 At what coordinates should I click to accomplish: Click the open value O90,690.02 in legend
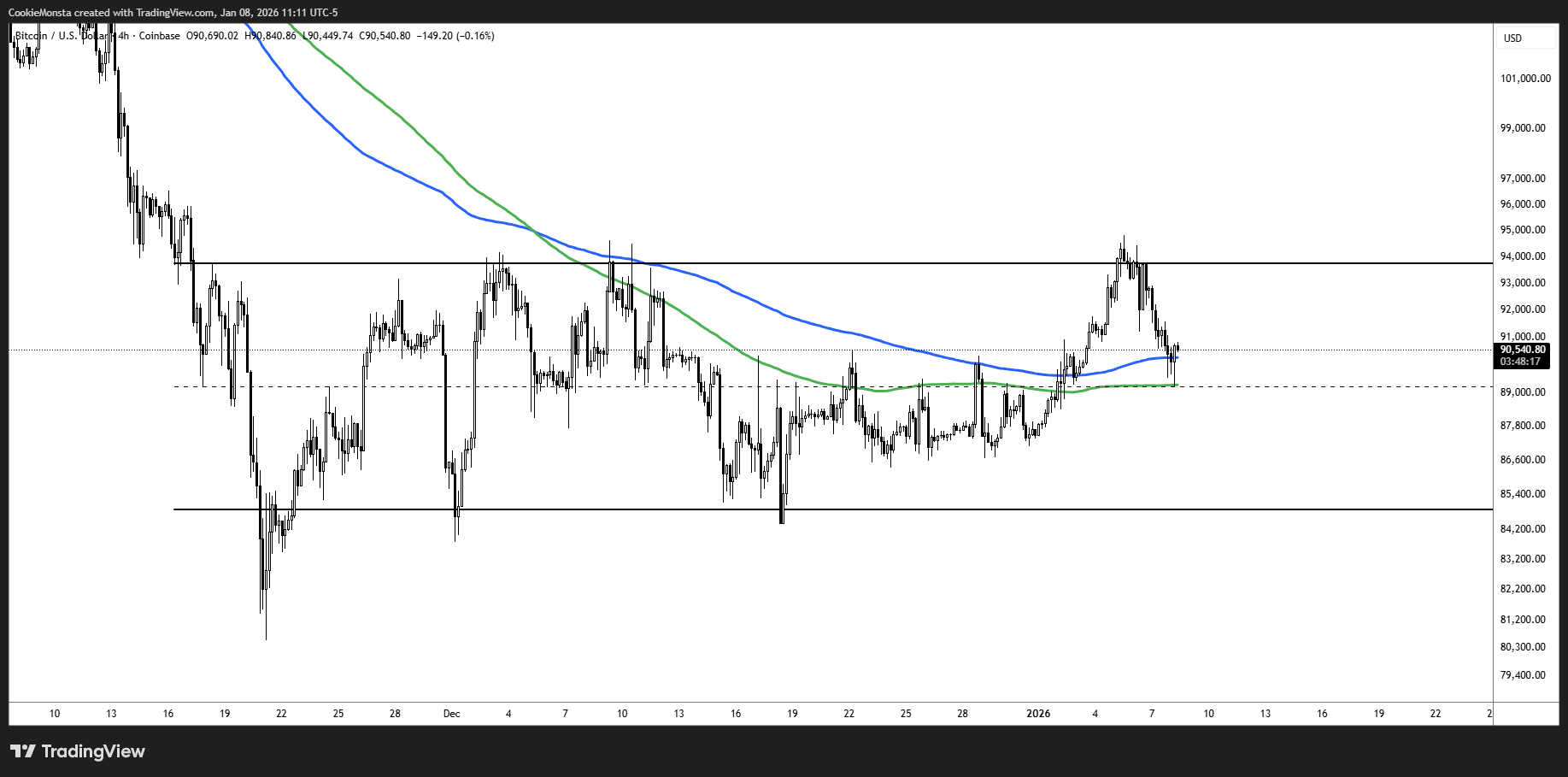point(212,36)
